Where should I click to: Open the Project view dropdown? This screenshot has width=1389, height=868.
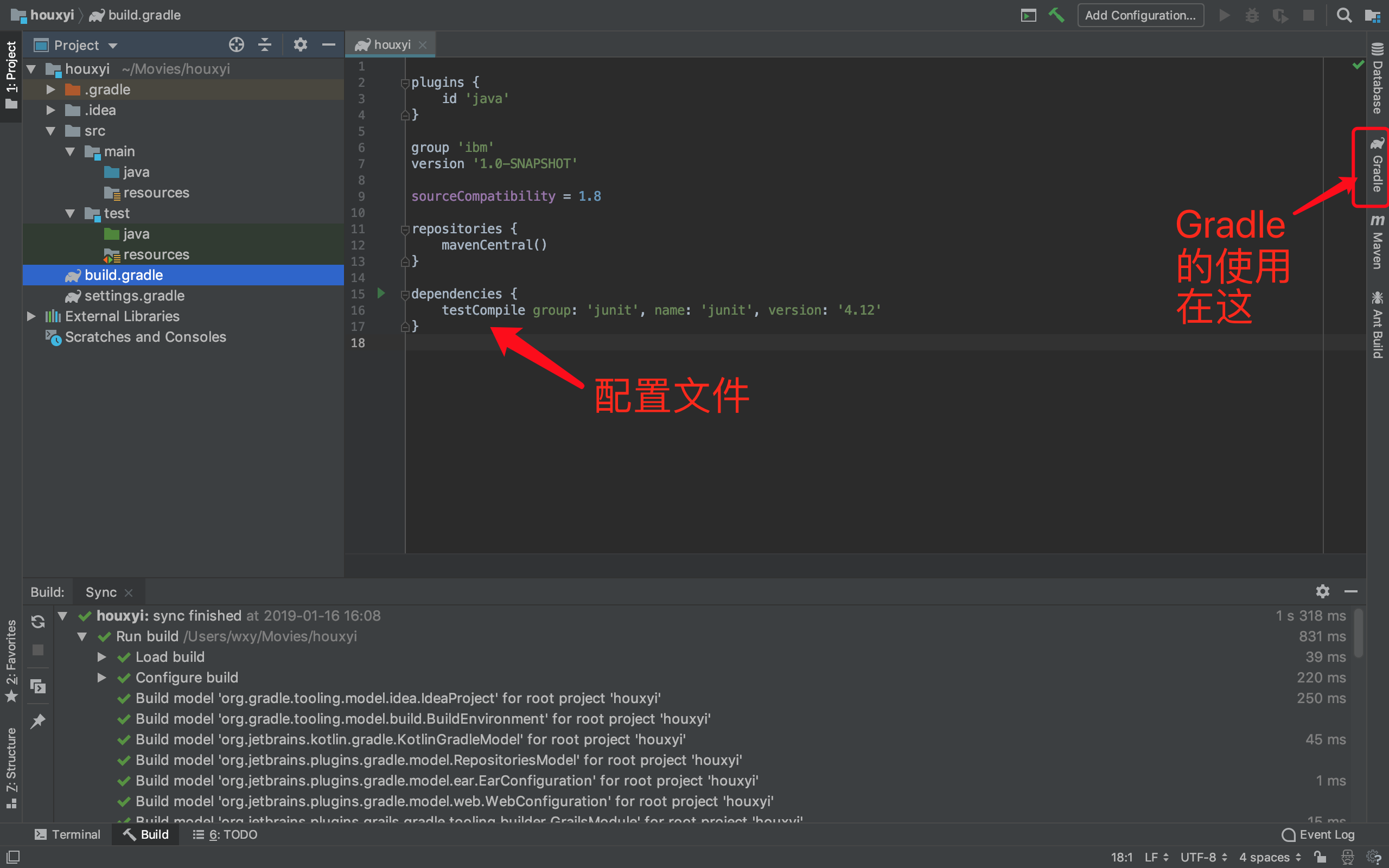click(x=113, y=46)
